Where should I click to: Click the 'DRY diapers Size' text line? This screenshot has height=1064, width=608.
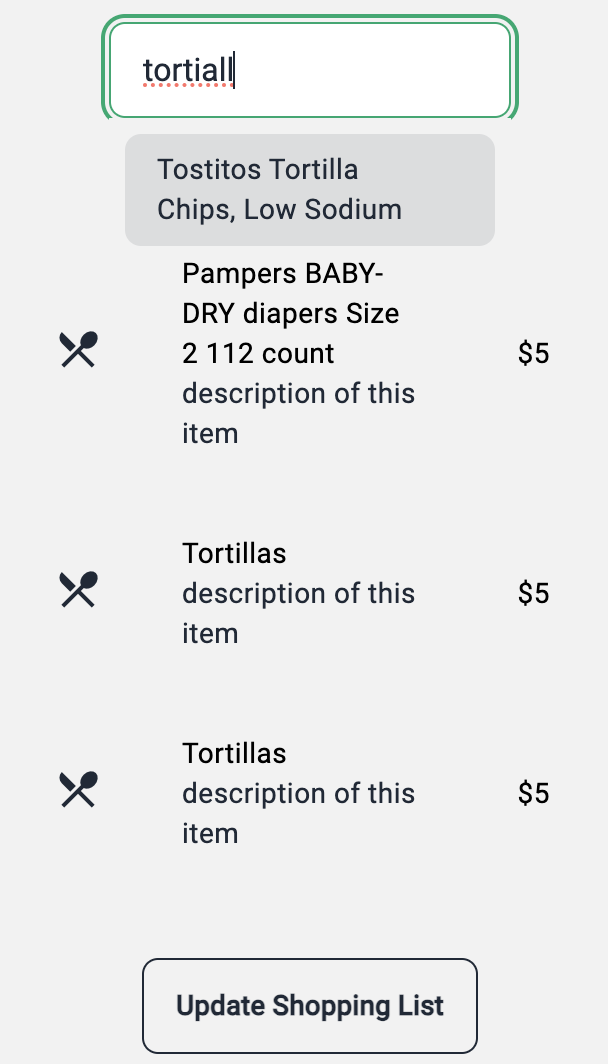(290, 314)
